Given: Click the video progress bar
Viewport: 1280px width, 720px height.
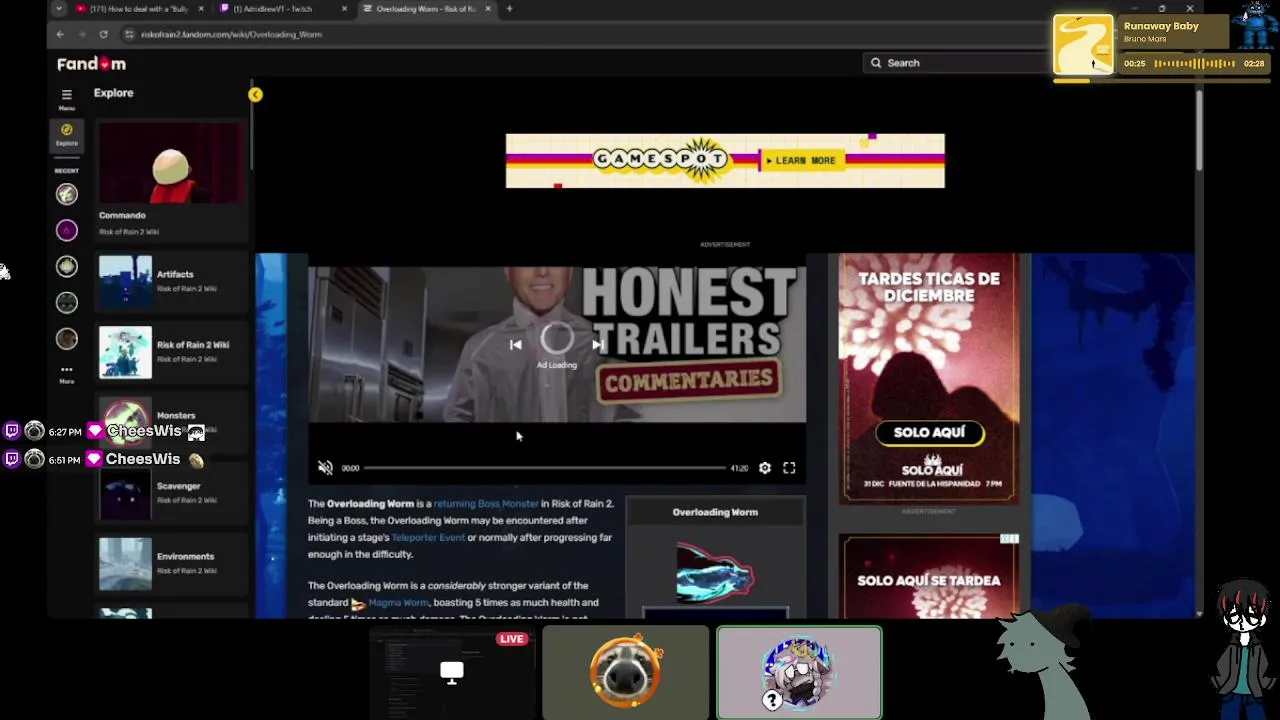Looking at the screenshot, I should (x=545, y=468).
